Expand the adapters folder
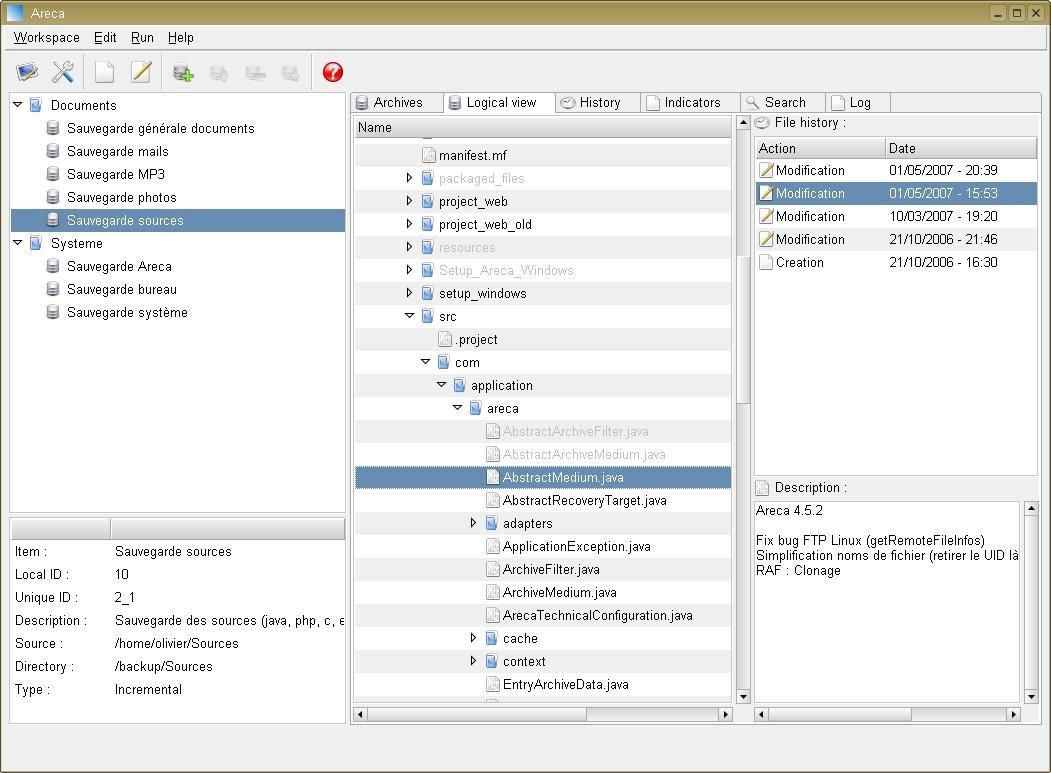 click(x=473, y=523)
